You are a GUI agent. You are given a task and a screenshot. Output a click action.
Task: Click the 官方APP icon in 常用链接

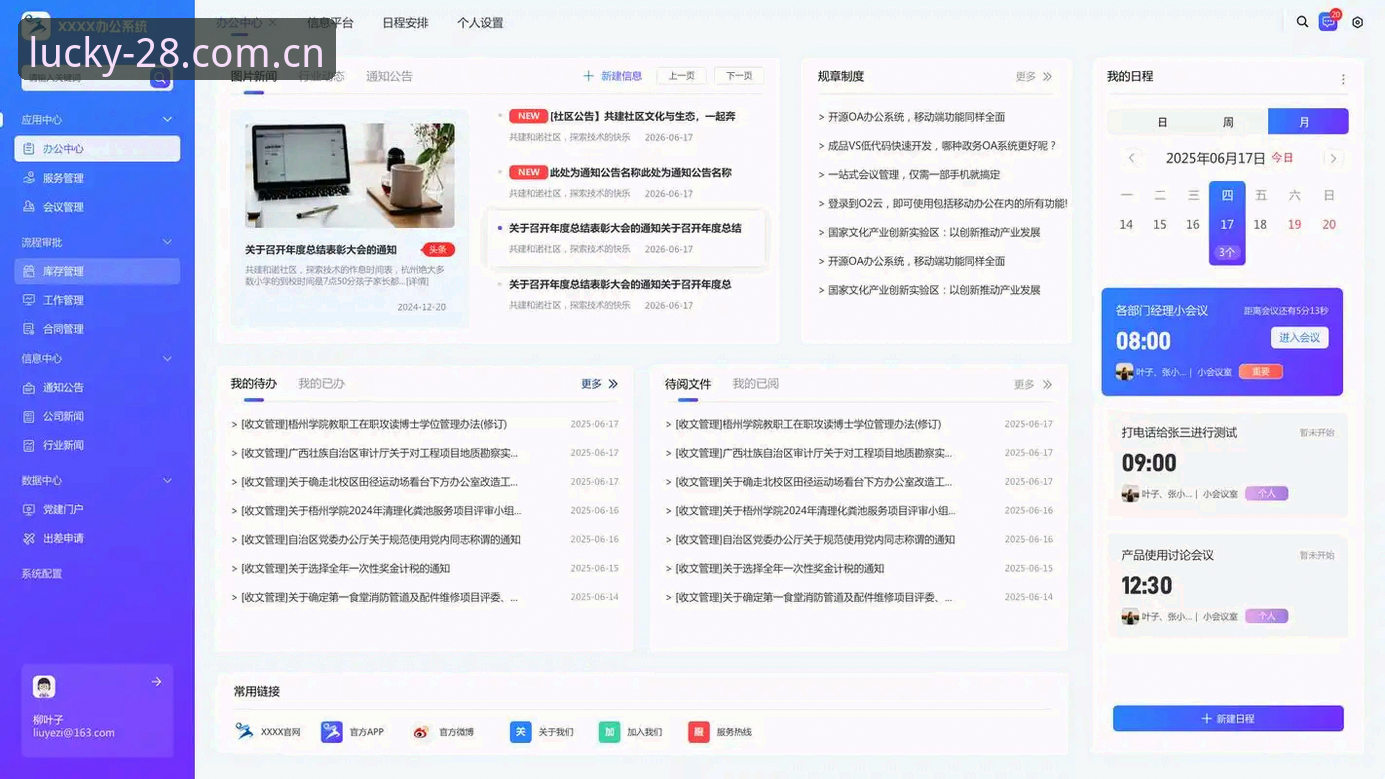331,732
